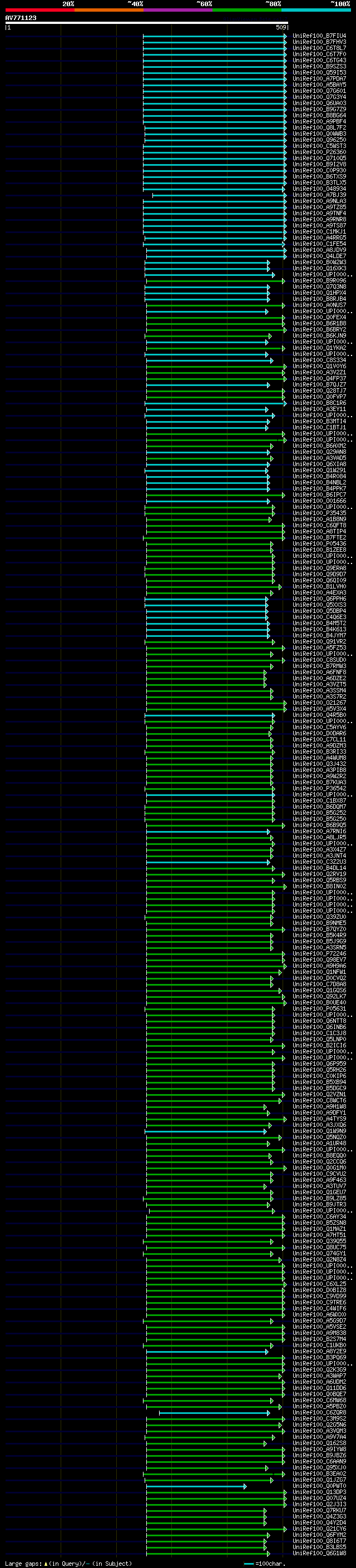This screenshot has width=356, height=1568.
Task: Select hit label UniRef100_B5G250
Action: (x=319, y=819)
